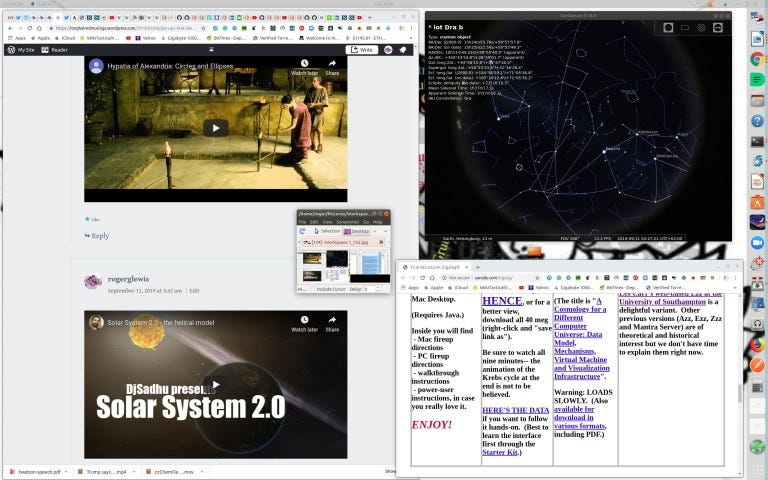
Task: Close the workspace jpg tab in screenshot tool
Action: [381, 242]
